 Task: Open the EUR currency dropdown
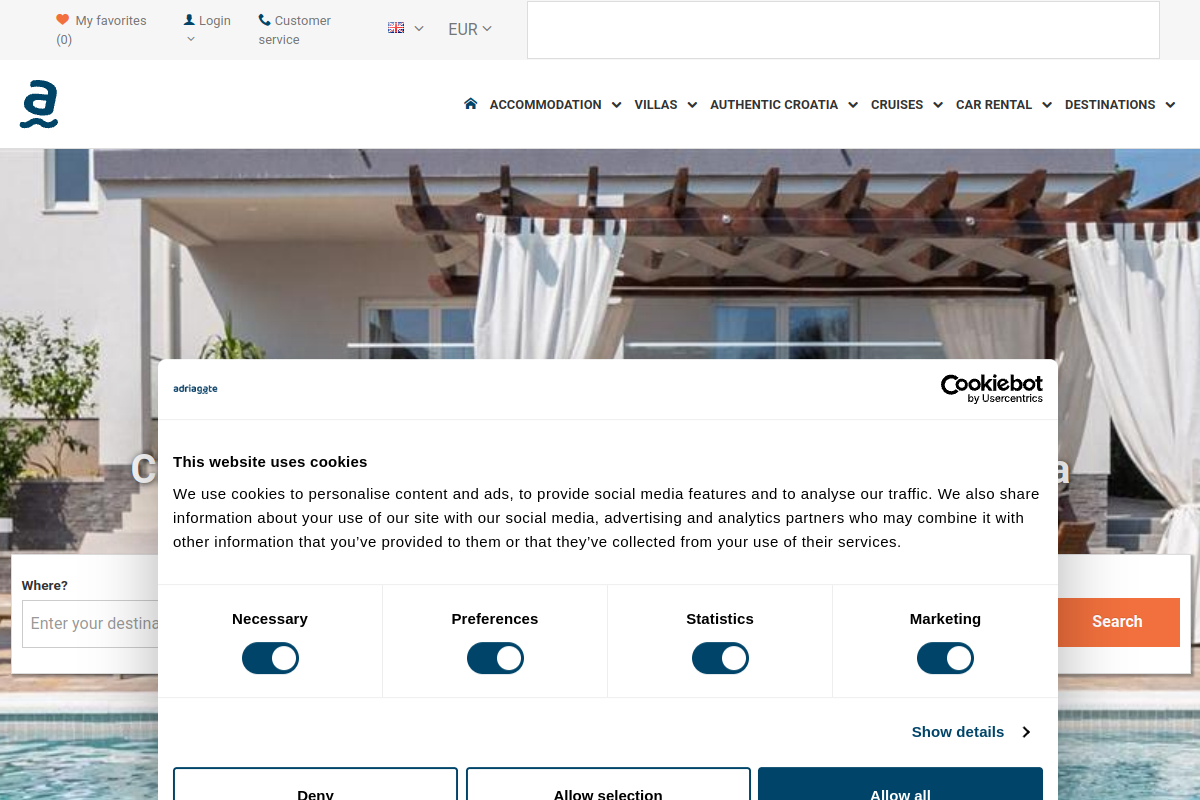(470, 29)
